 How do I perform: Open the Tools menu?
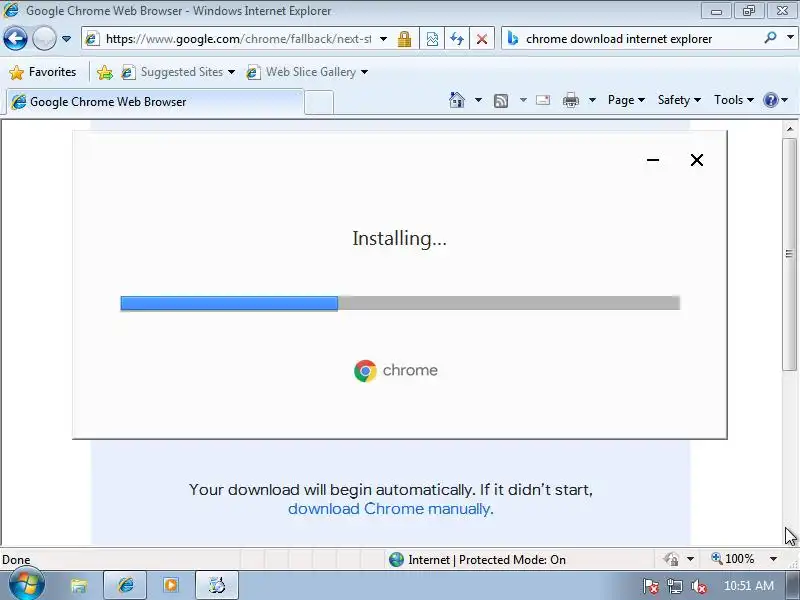tap(734, 100)
